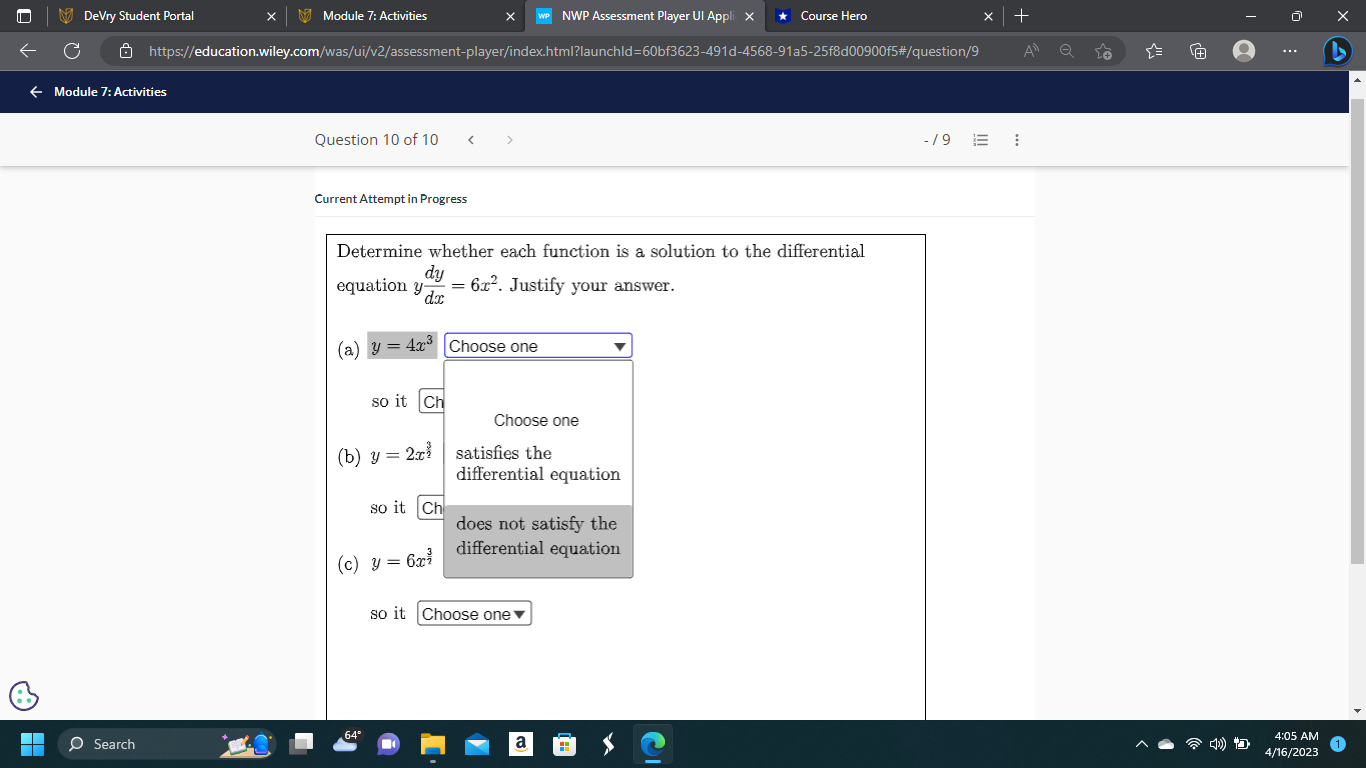Open the Amazon icon on the taskbar
Viewport: 1366px width, 768px height.
(520, 744)
